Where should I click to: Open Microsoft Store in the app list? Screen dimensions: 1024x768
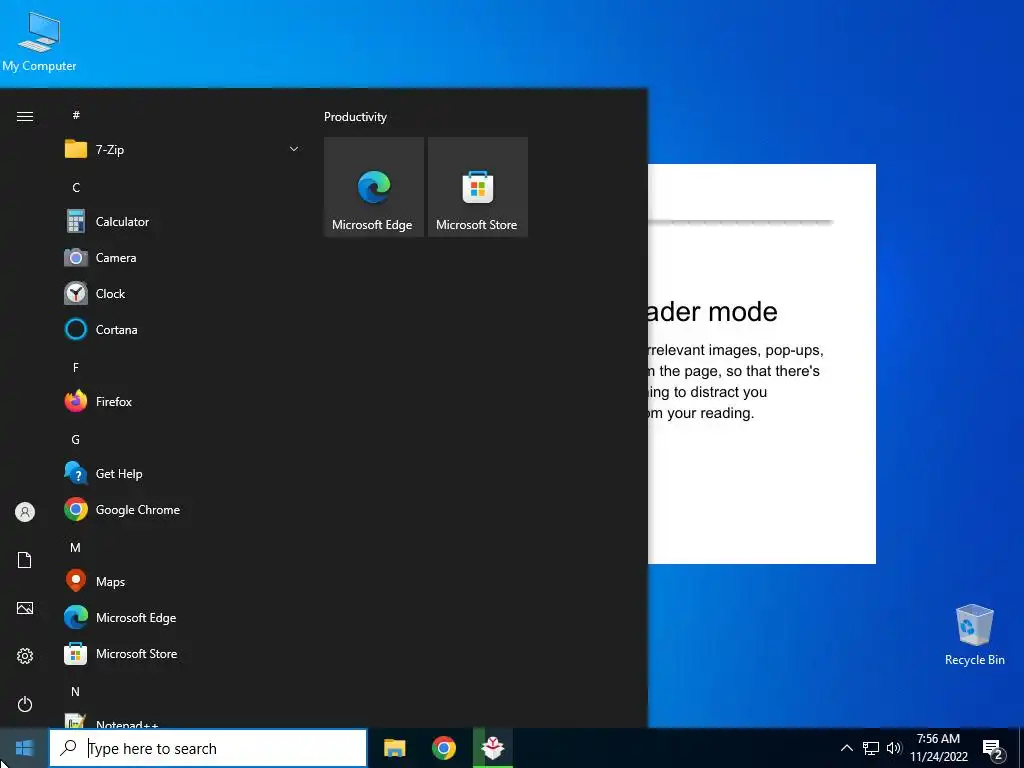click(x=182, y=653)
